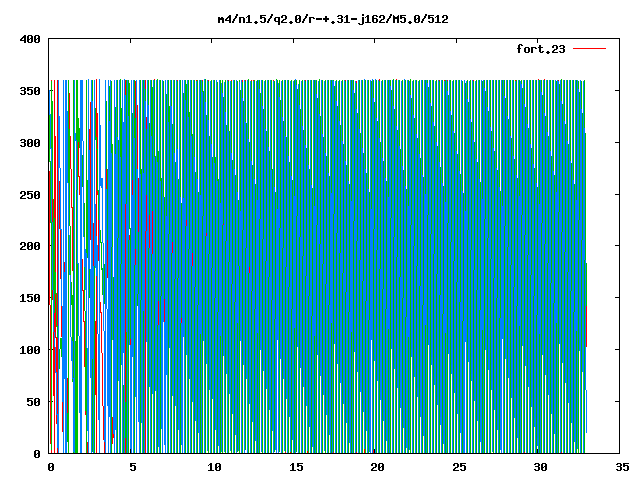The width and height of the screenshot is (640, 480).
Task: Click the y-axis label 50
Action: [33, 402]
